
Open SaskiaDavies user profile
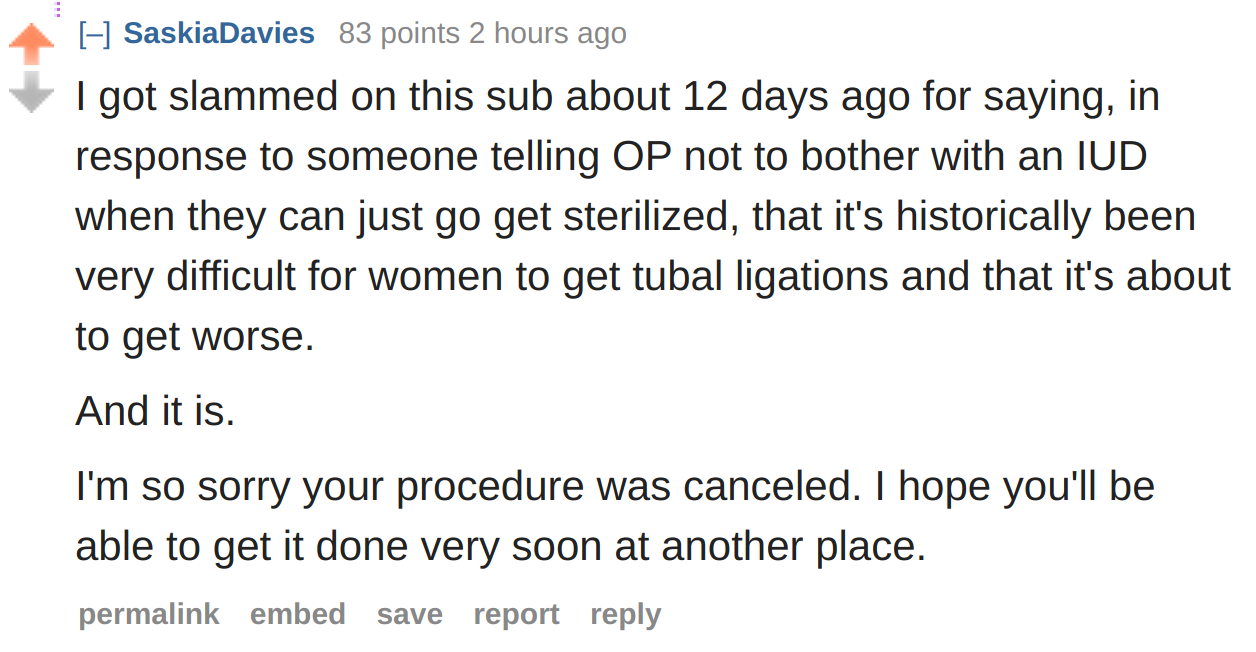(219, 33)
